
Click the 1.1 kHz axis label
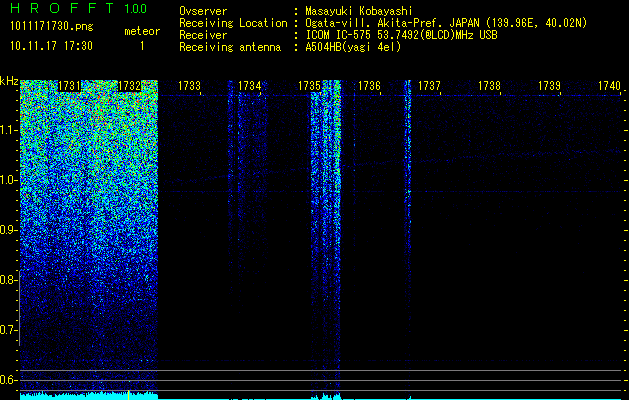coord(8,130)
